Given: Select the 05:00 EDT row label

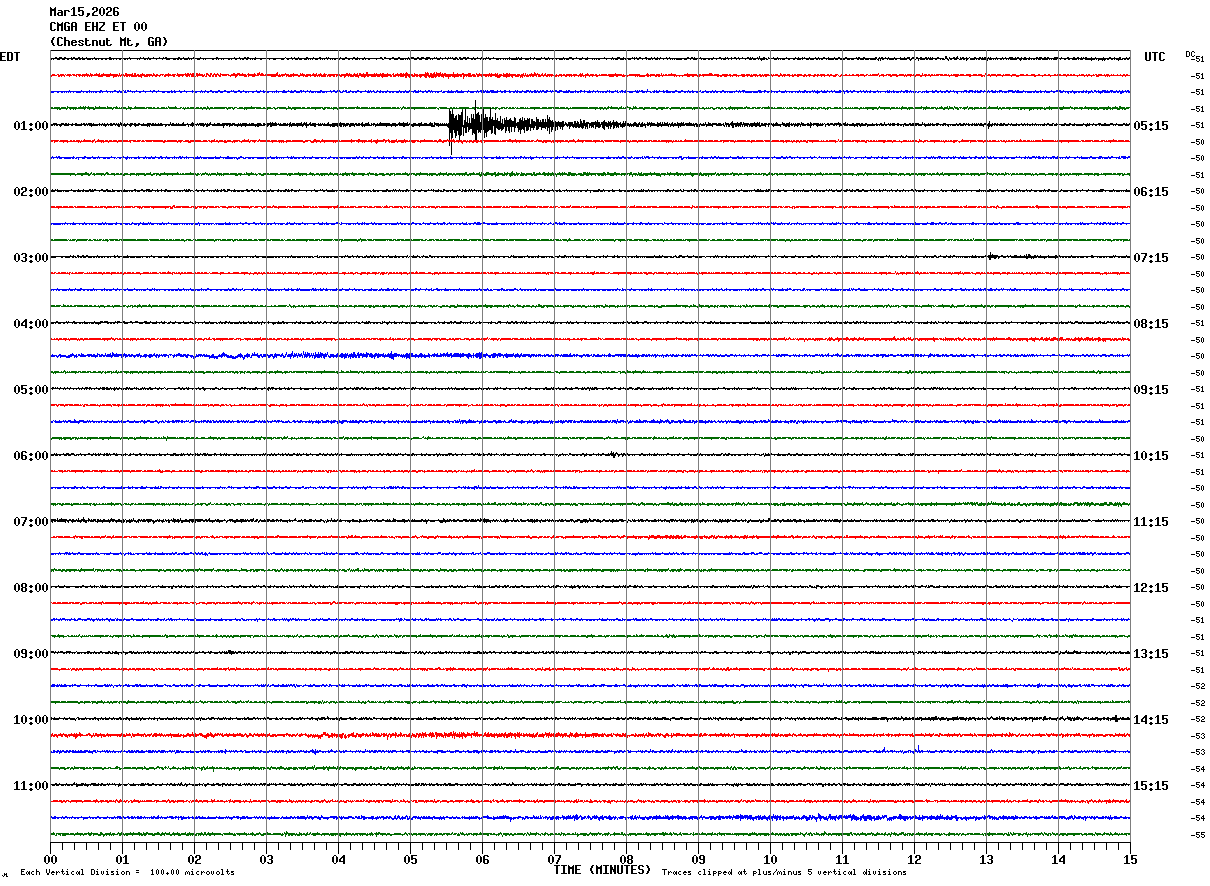Looking at the screenshot, I should tap(31, 390).
